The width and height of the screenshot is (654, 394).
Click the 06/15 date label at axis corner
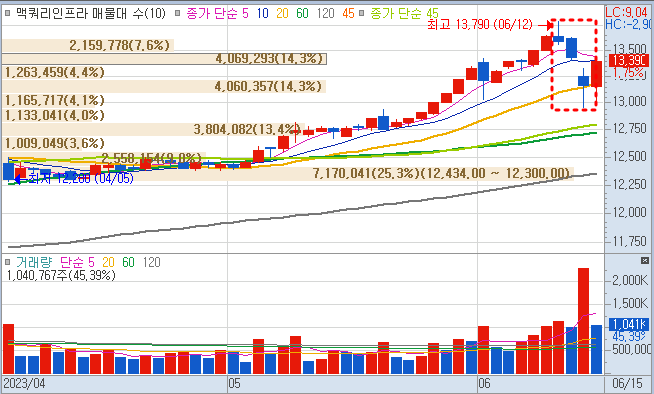[x=627, y=383]
